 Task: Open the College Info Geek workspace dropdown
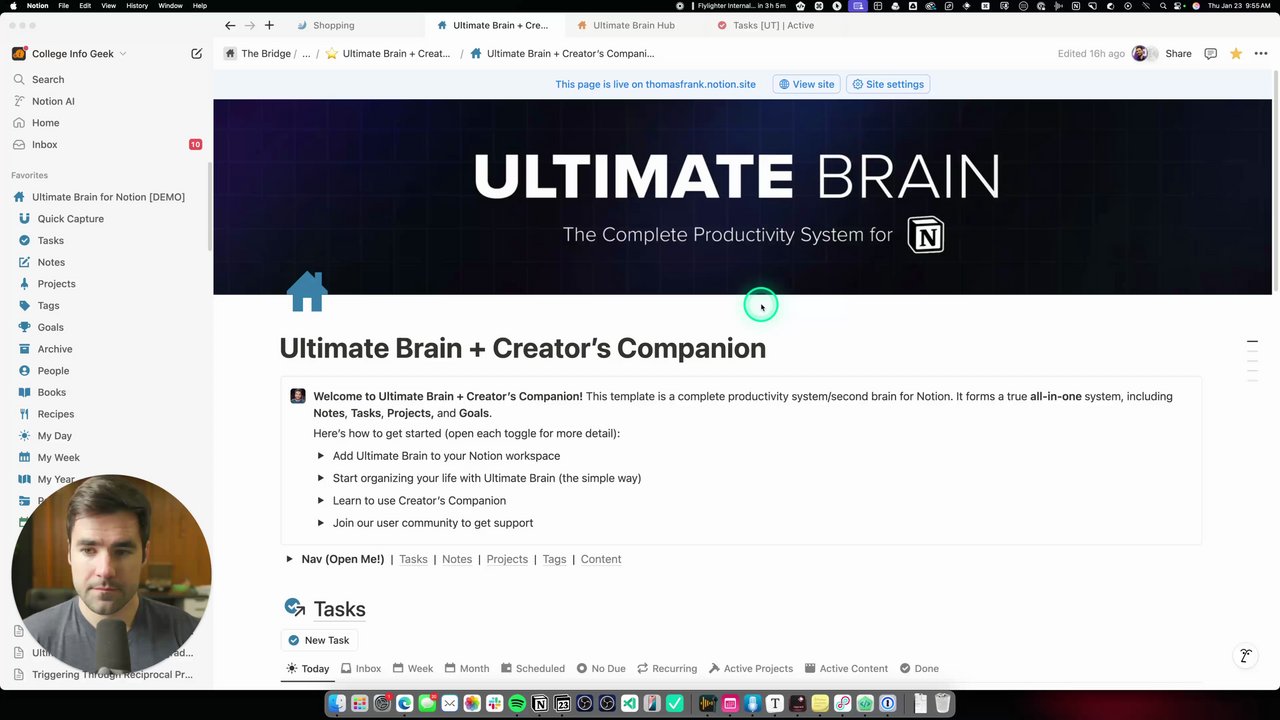click(70, 54)
